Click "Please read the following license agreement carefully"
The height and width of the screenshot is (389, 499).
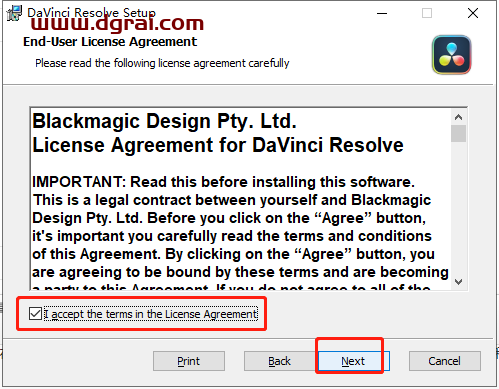(x=162, y=63)
